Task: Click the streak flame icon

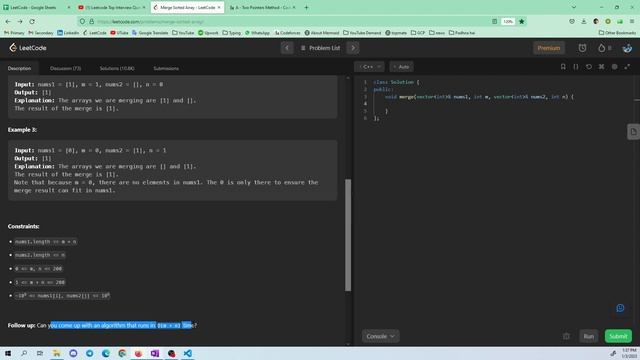Action: 602,48
